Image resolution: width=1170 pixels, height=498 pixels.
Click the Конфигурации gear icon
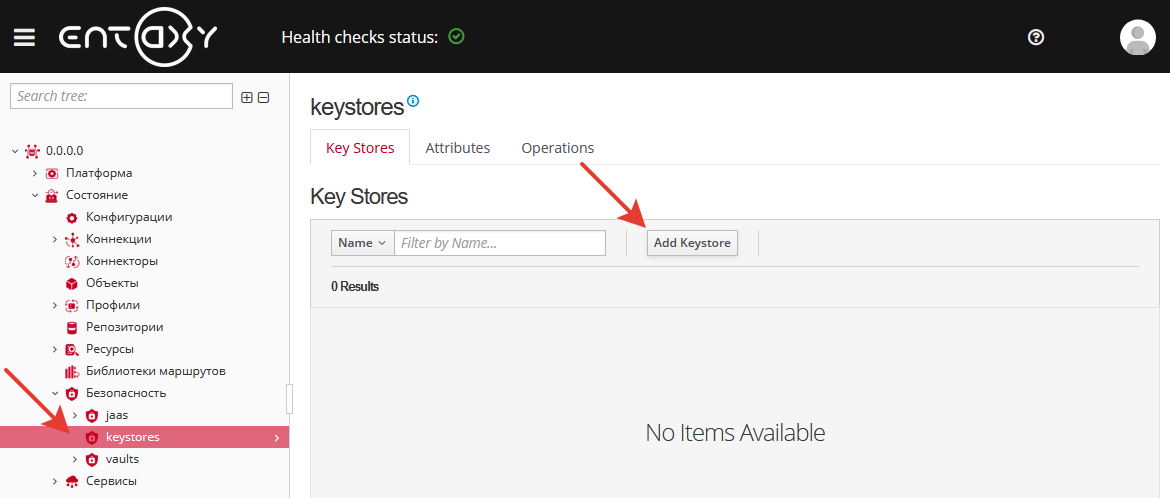(72, 218)
